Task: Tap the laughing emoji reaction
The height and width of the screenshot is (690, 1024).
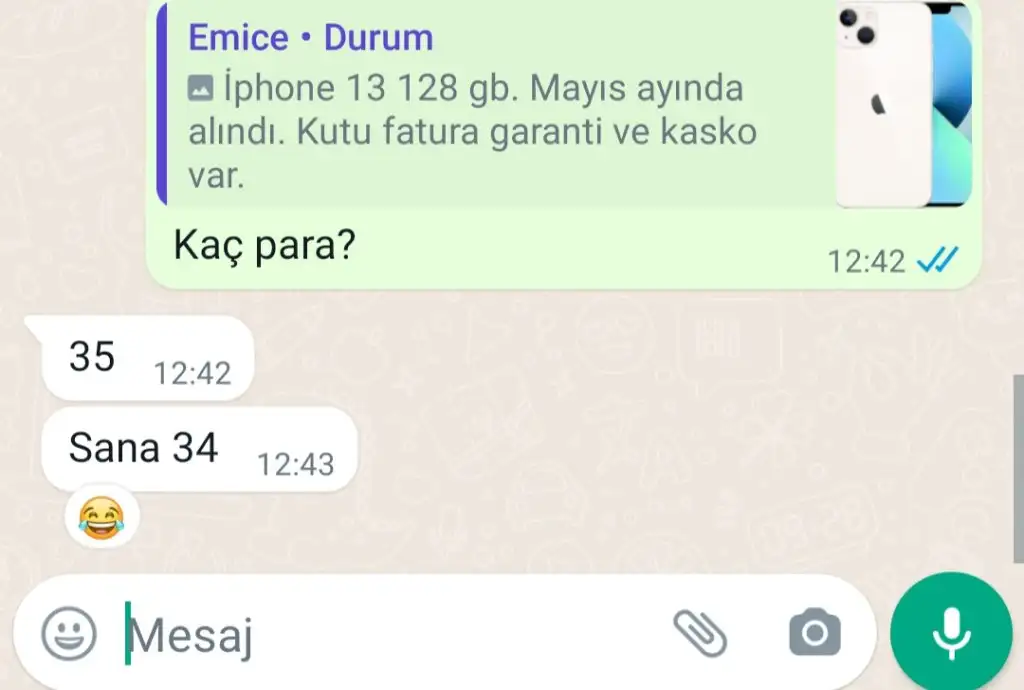Action: (102, 518)
